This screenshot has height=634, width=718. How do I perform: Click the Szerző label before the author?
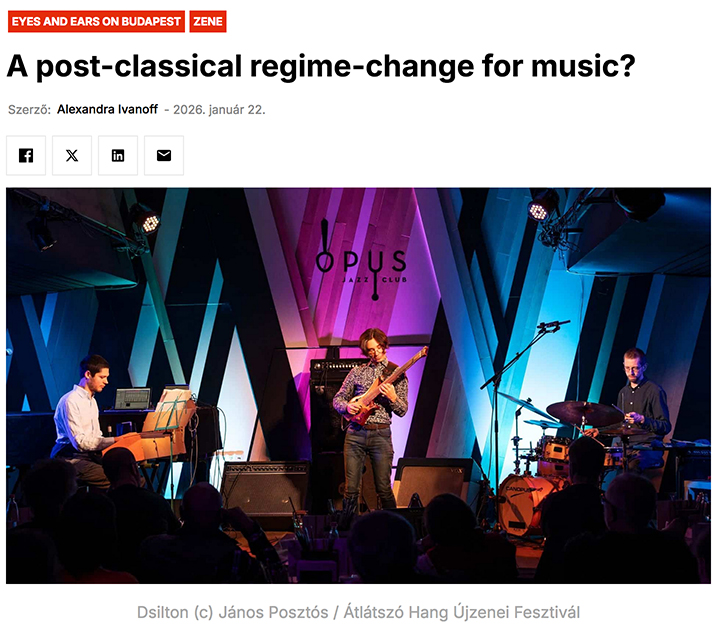[x=29, y=110]
